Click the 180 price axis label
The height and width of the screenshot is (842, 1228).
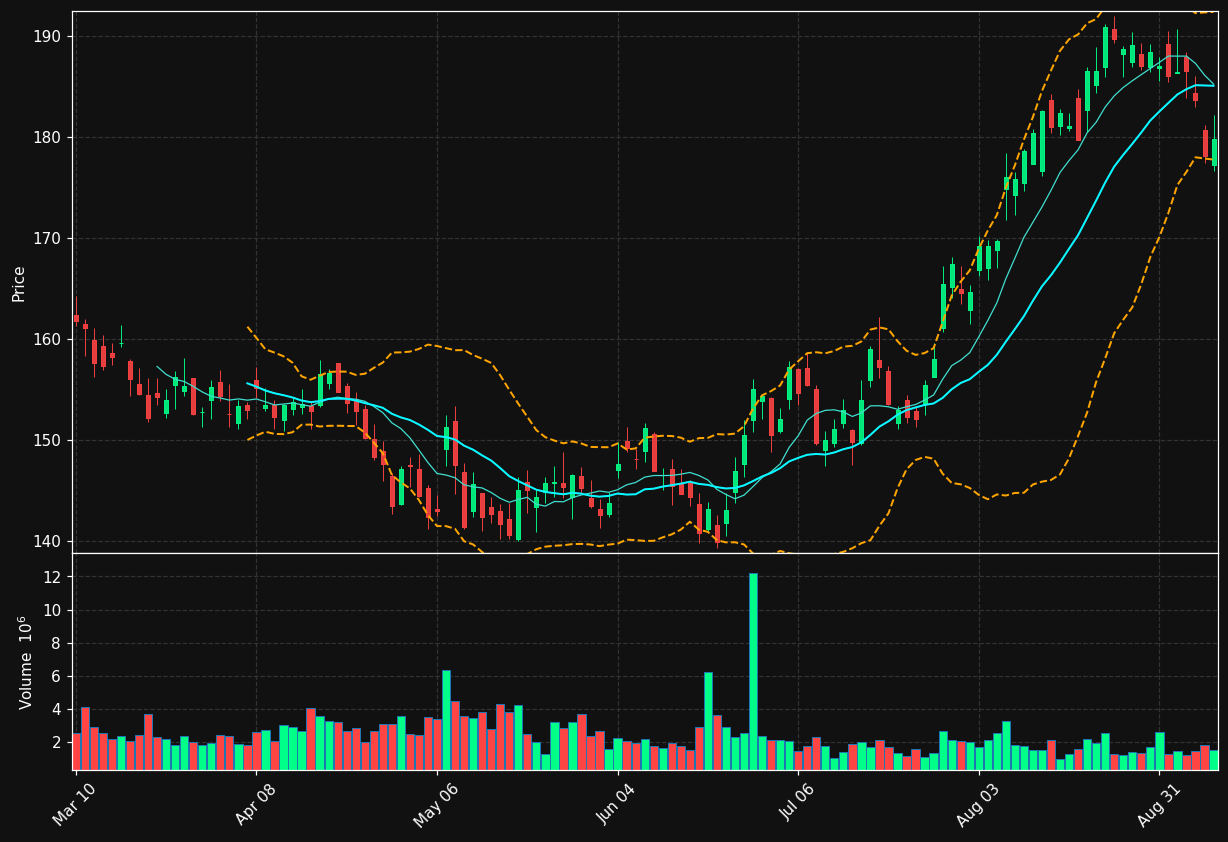[47, 138]
